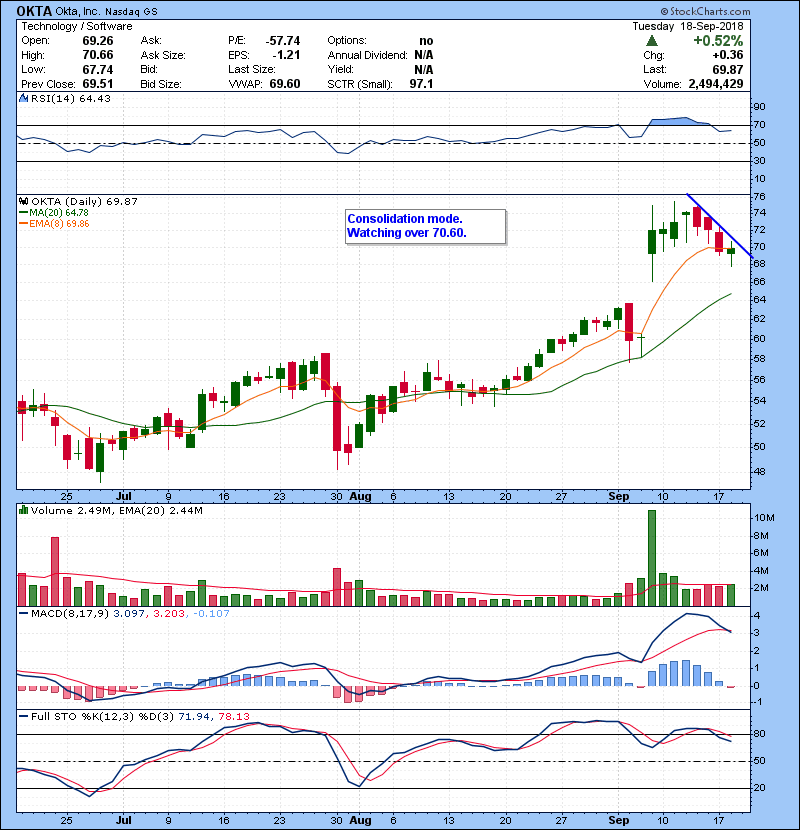Click the RSI(14) 64.43 label text
Image resolution: width=800 pixels, height=830 pixels.
coord(71,98)
